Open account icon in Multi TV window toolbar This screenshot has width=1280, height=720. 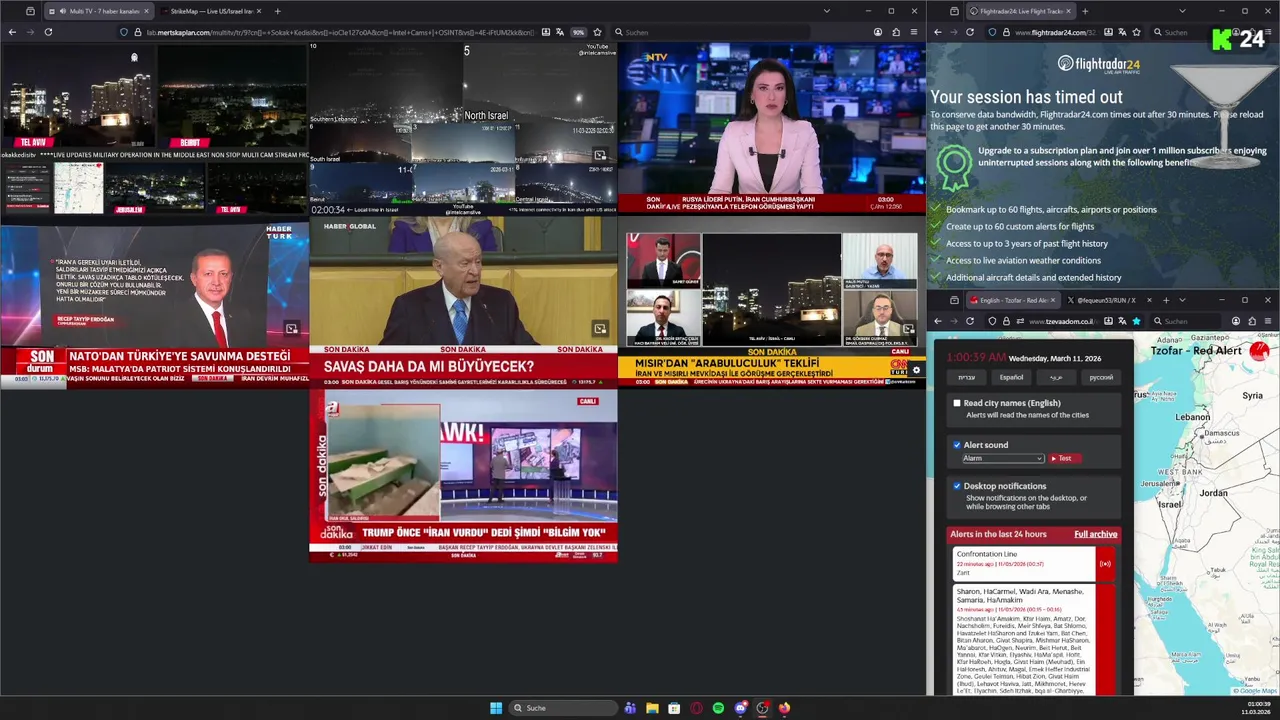[x=877, y=32]
